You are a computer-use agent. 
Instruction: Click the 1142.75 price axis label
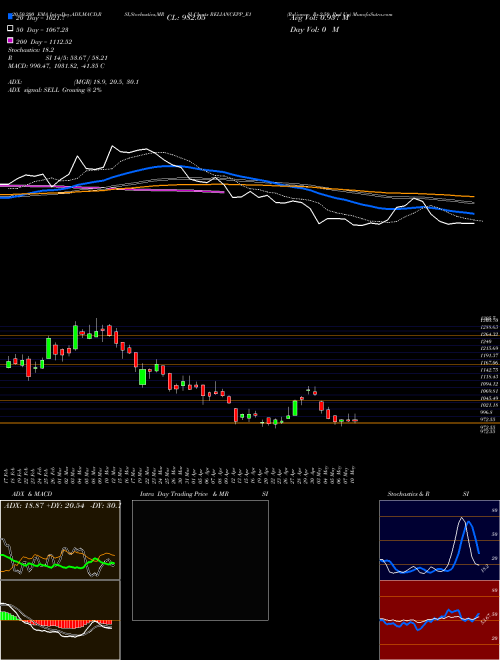(490, 370)
